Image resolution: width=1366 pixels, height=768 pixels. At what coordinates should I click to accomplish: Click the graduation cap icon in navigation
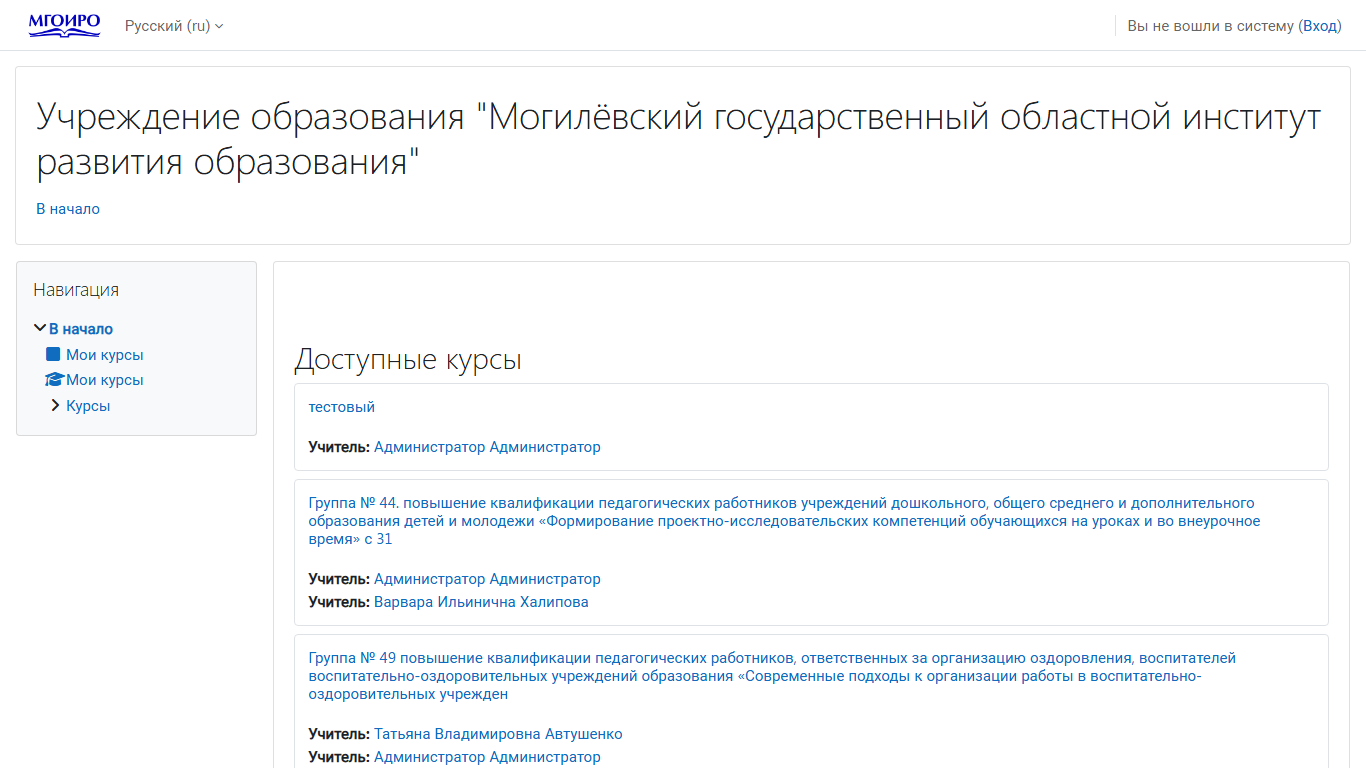pyautogui.click(x=54, y=380)
